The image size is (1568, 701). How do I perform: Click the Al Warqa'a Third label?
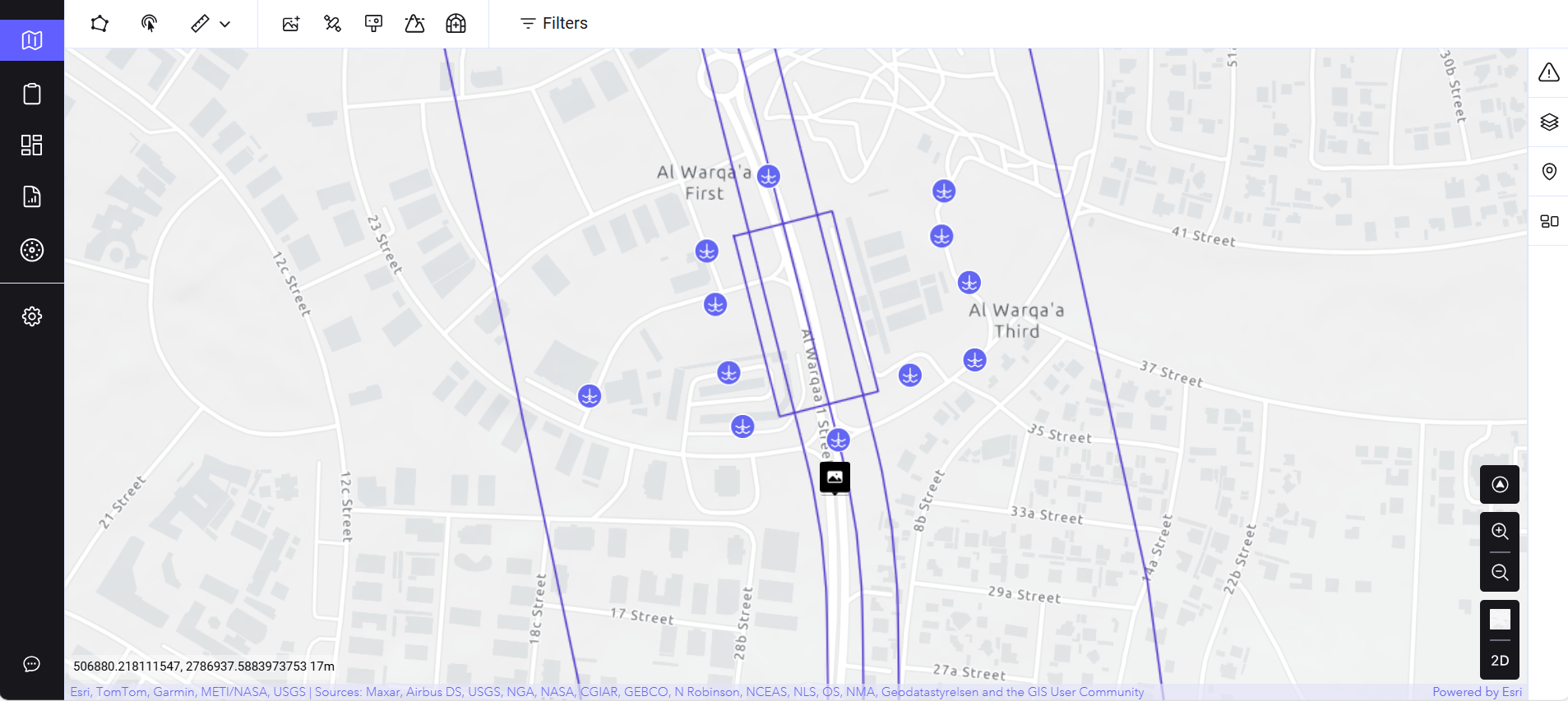tap(1016, 321)
